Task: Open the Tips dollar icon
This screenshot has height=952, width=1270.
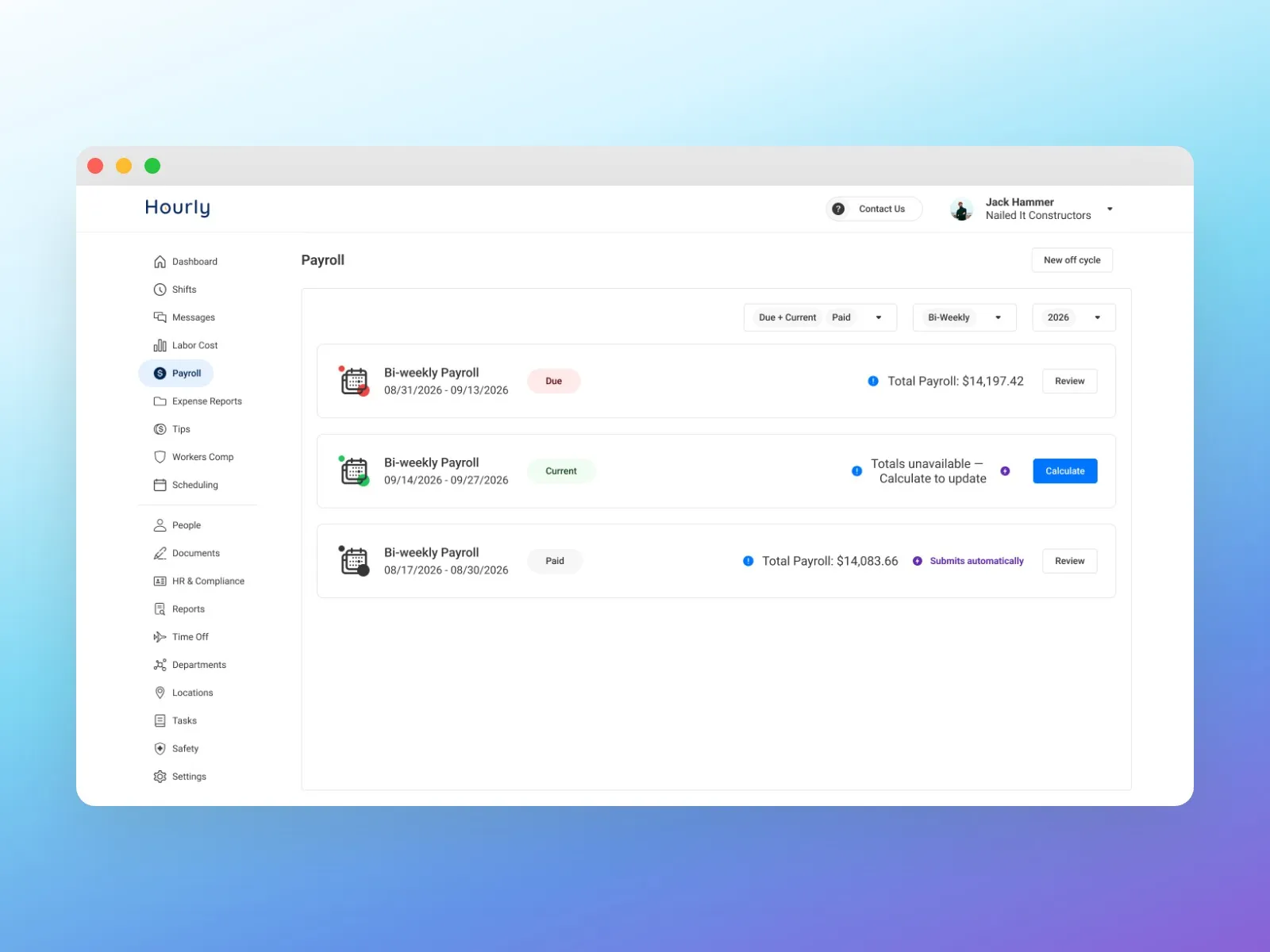Action: [x=160, y=429]
